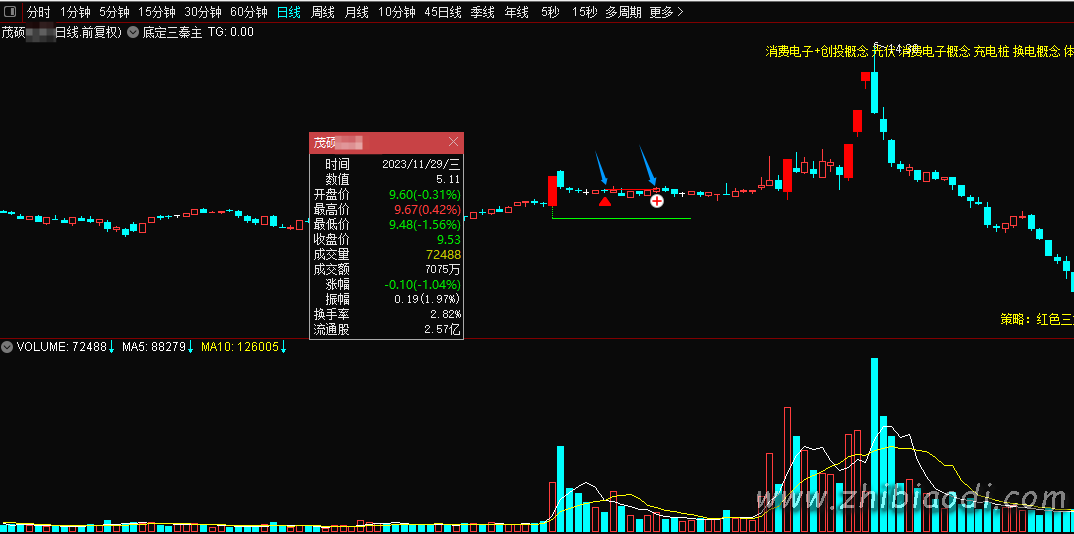Click the VOLUME: 72488 label
Screen dimensions: 1074x534
tap(62, 347)
